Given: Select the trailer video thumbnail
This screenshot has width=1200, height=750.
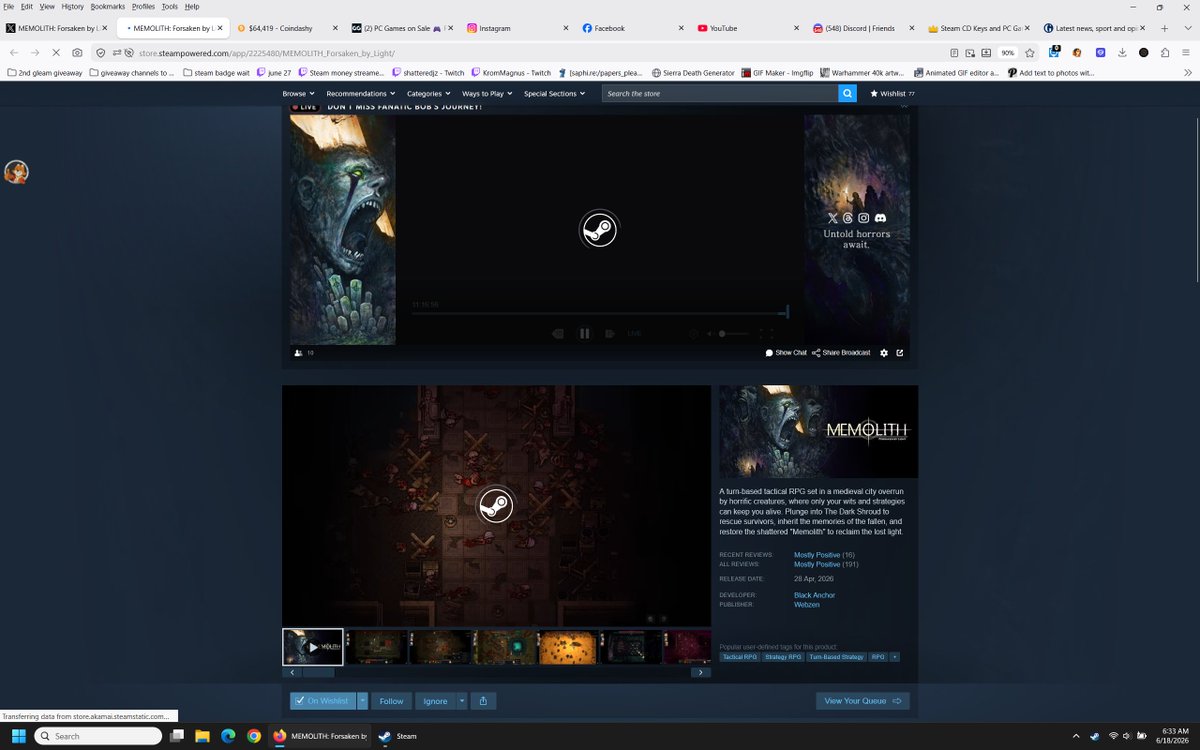Looking at the screenshot, I should pos(313,647).
